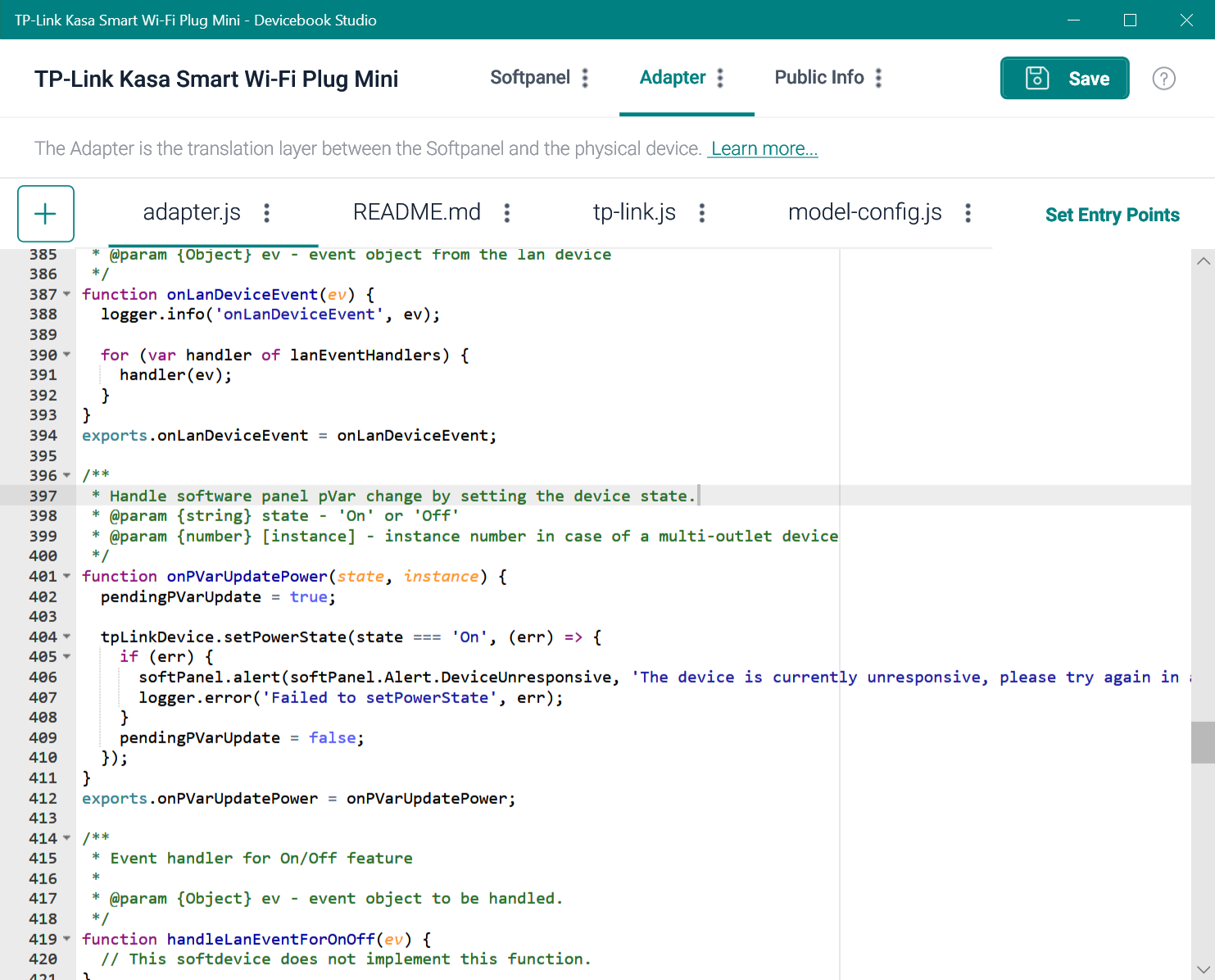Image resolution: width=1215 pixels, height=980 pixels.
Task: Select the Adapter tab
Action: coord(673,78)
